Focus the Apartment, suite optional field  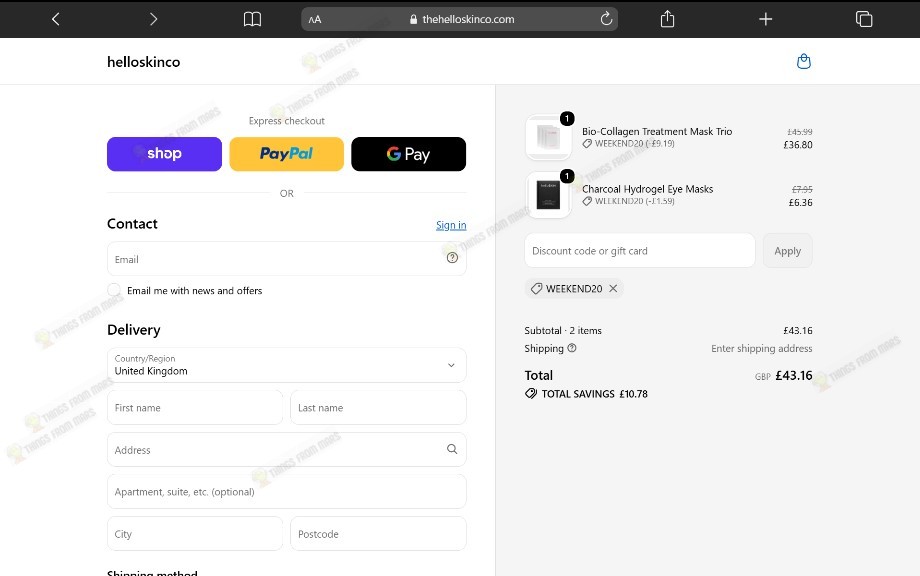287,492
